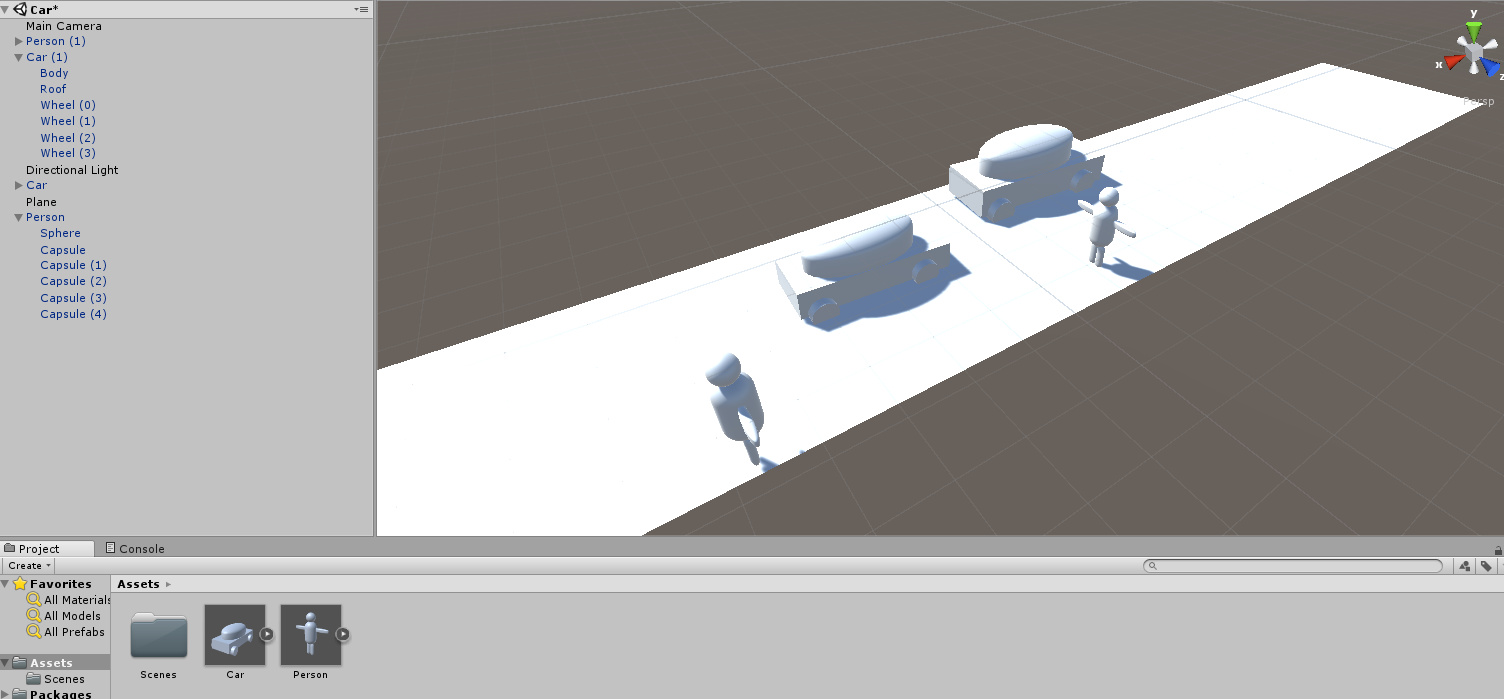Screen dimensions: 1504x699
Task: Click the Search by Label tag icon
Action: [x=1486, y=566]
